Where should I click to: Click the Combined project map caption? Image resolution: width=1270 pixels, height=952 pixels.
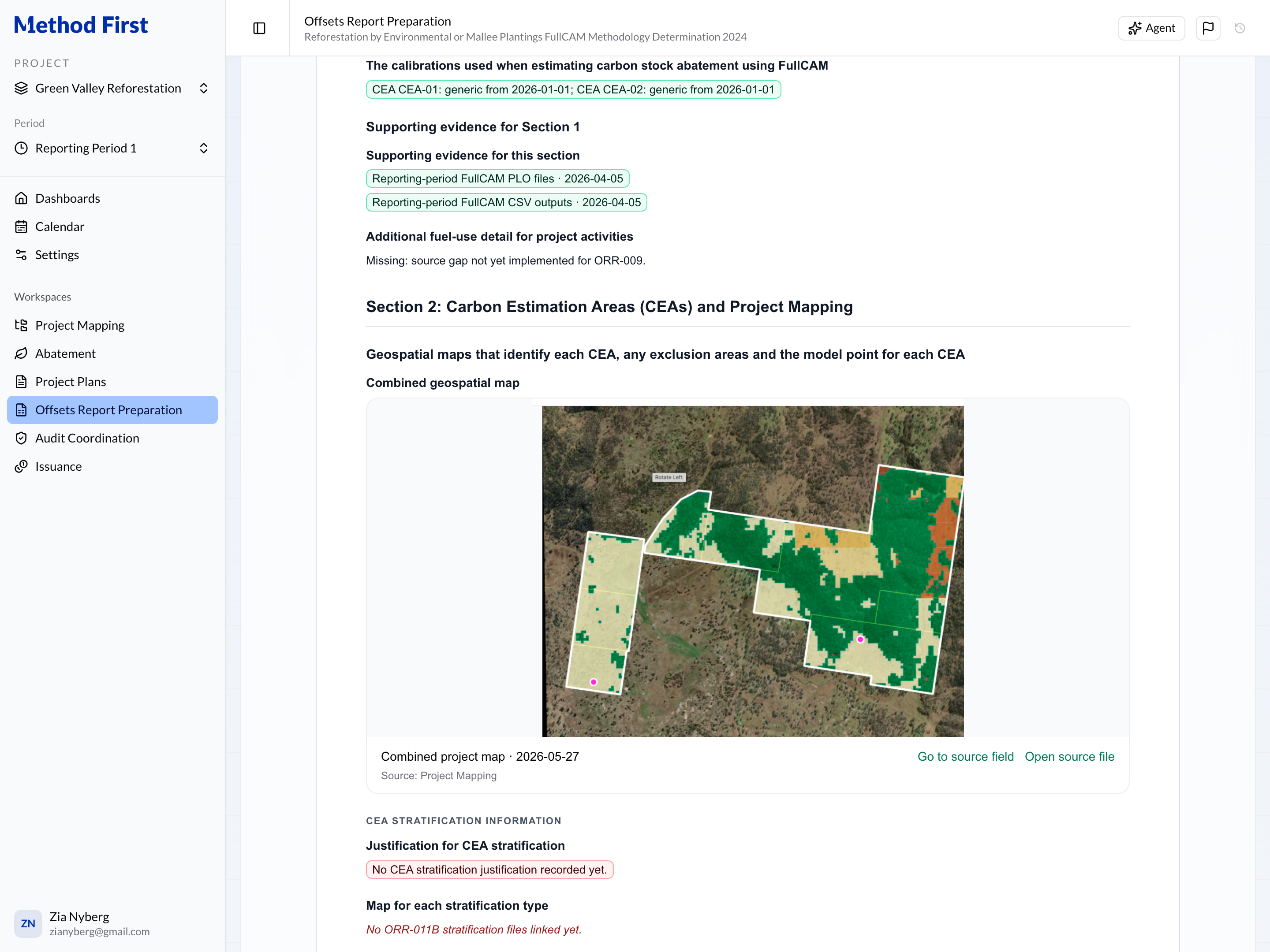tap(480, 756)
